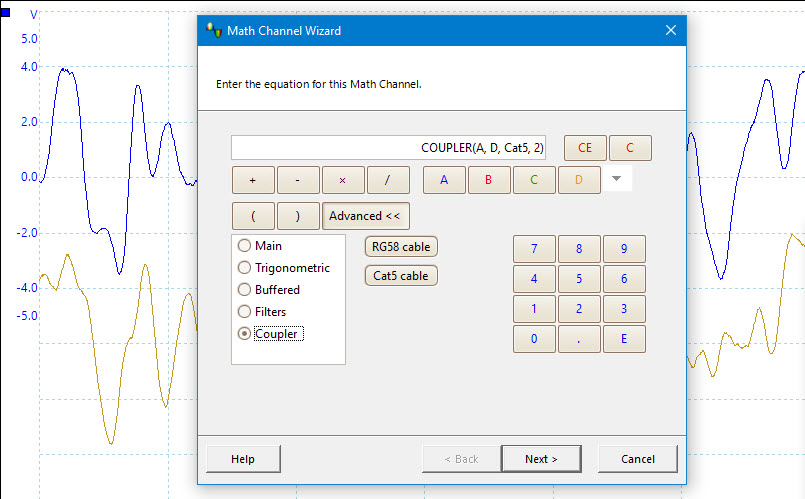Choose the Filters radio option

244,312
